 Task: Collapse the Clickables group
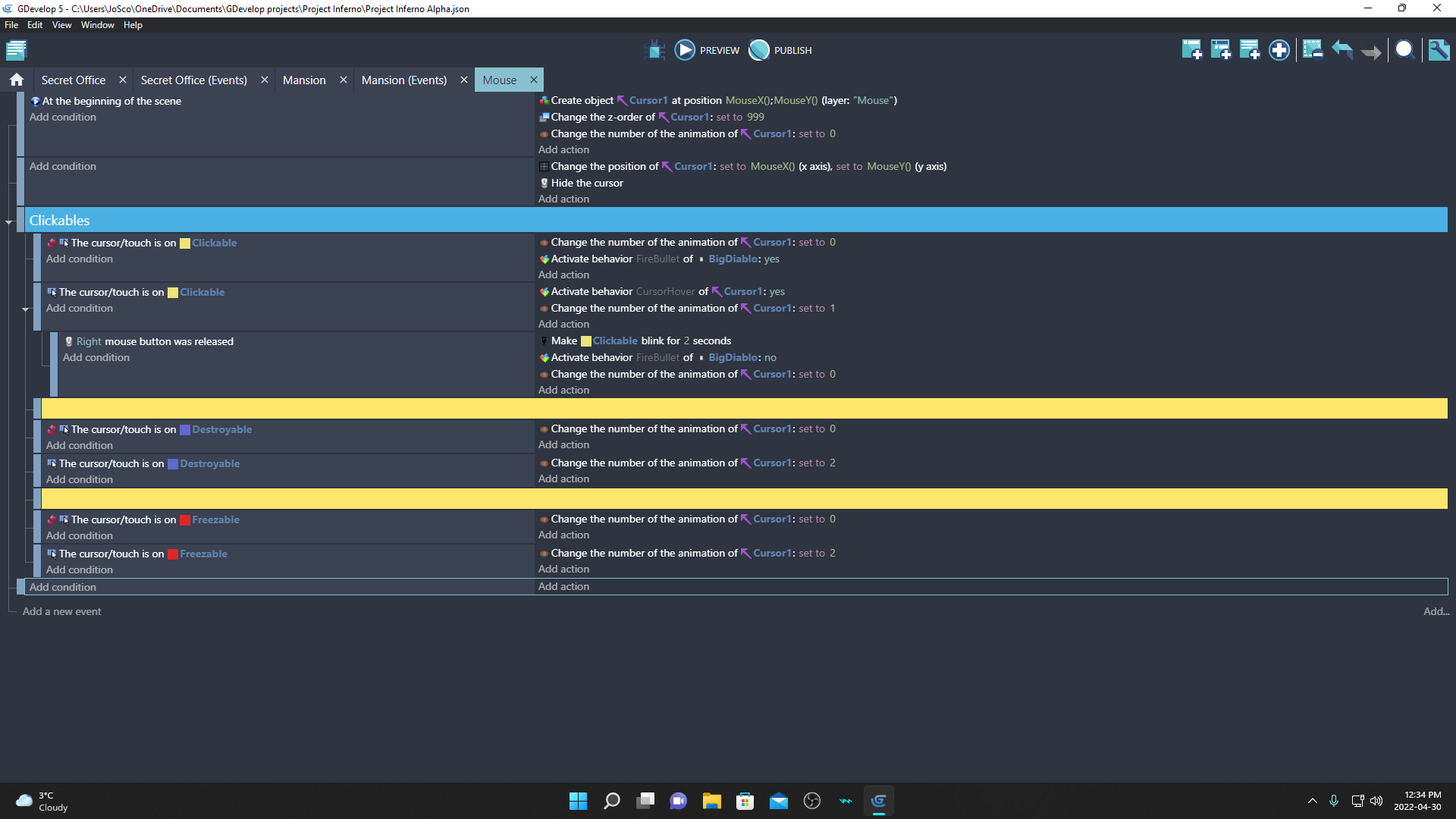[x=9, y=222]
